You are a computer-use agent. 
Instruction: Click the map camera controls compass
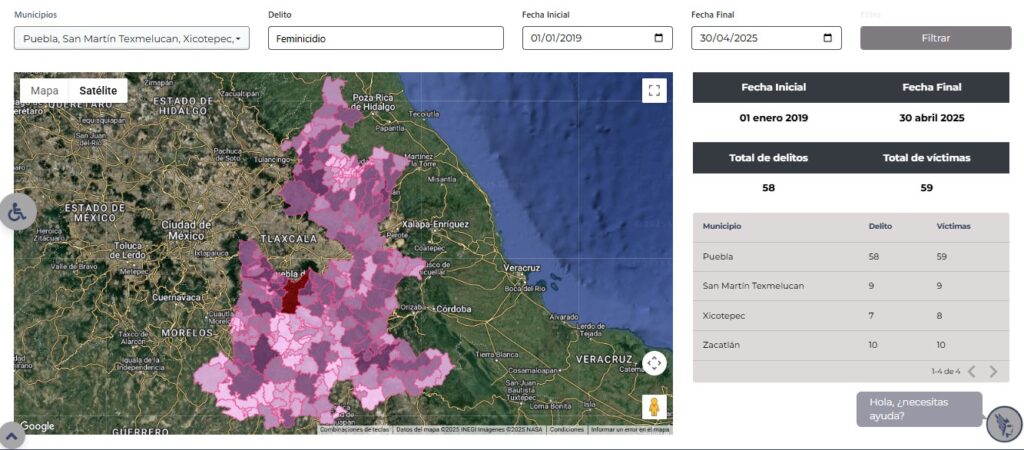[654, 362]
